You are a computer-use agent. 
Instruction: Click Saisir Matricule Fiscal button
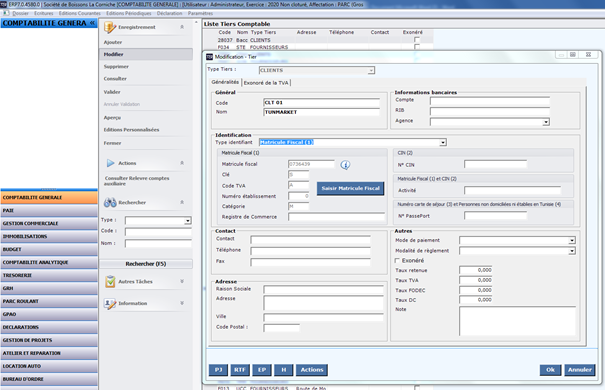(350, 188)
